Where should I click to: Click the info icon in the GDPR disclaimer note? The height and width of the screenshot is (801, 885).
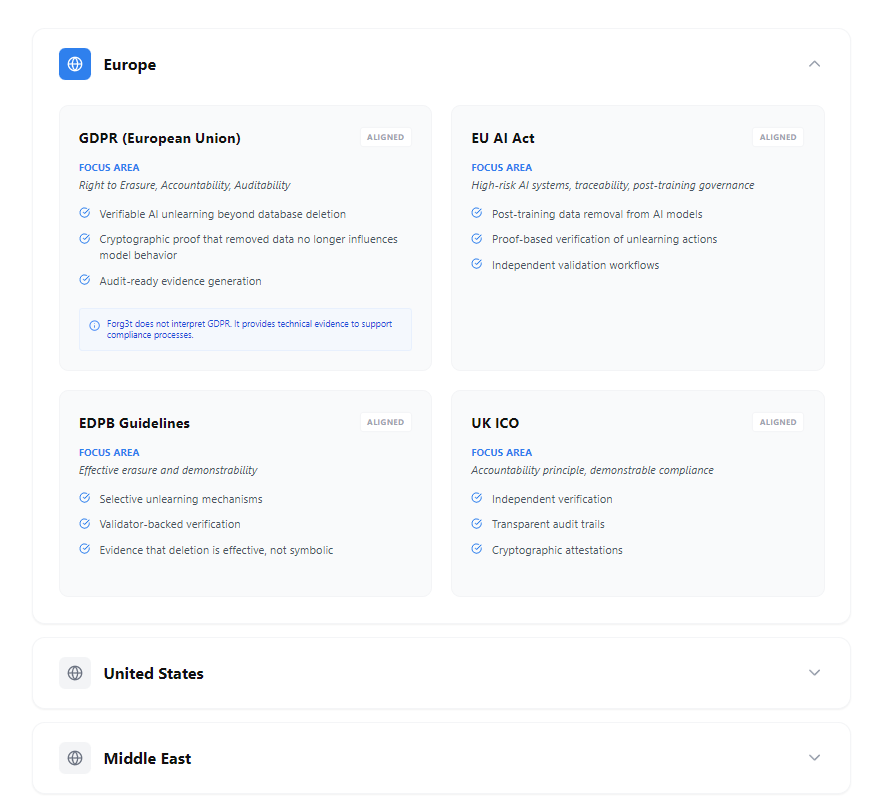pyautogui.click(x=96, y=324)
